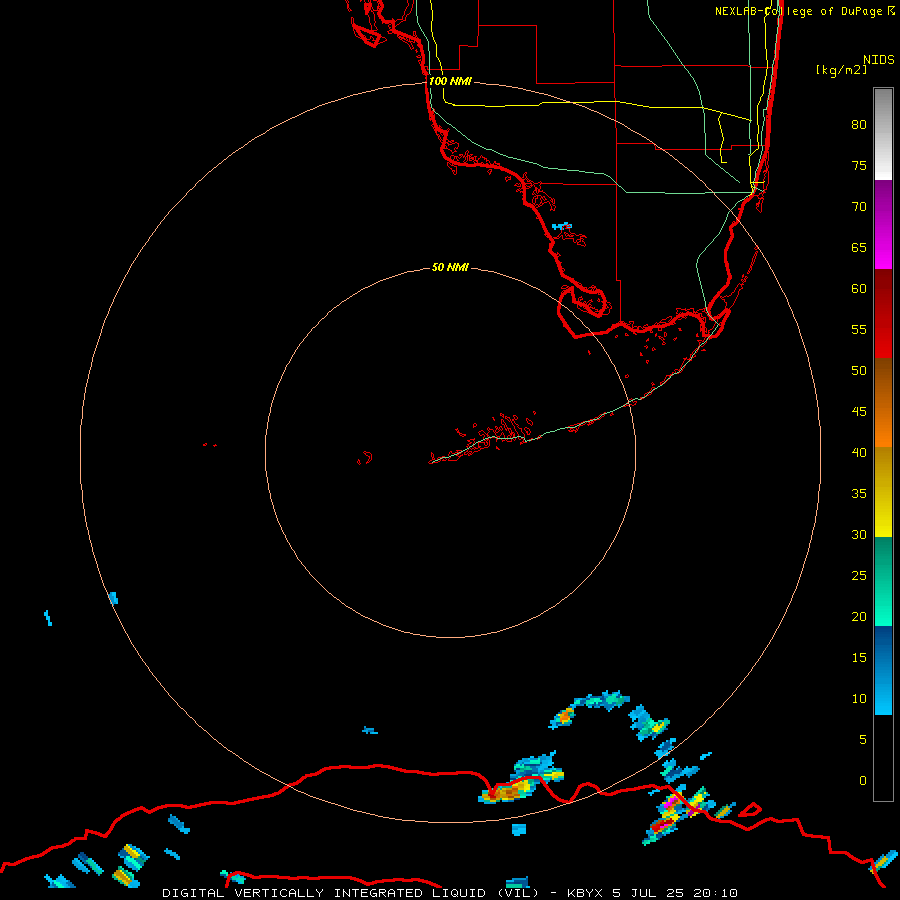The image size is (900, 900).
Task: Click the kg/m2 units label
Action: pyautogui.click(x=841, y=70)
